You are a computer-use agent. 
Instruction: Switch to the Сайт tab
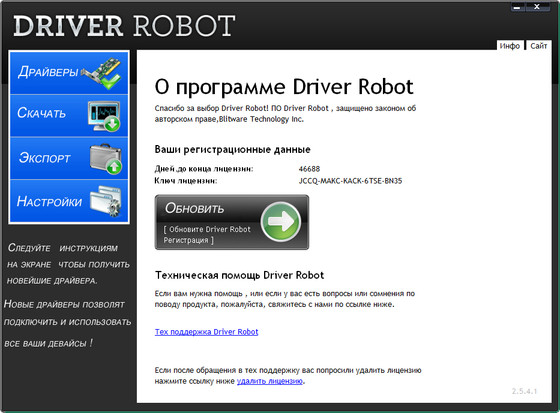click(x=539, y=46)
